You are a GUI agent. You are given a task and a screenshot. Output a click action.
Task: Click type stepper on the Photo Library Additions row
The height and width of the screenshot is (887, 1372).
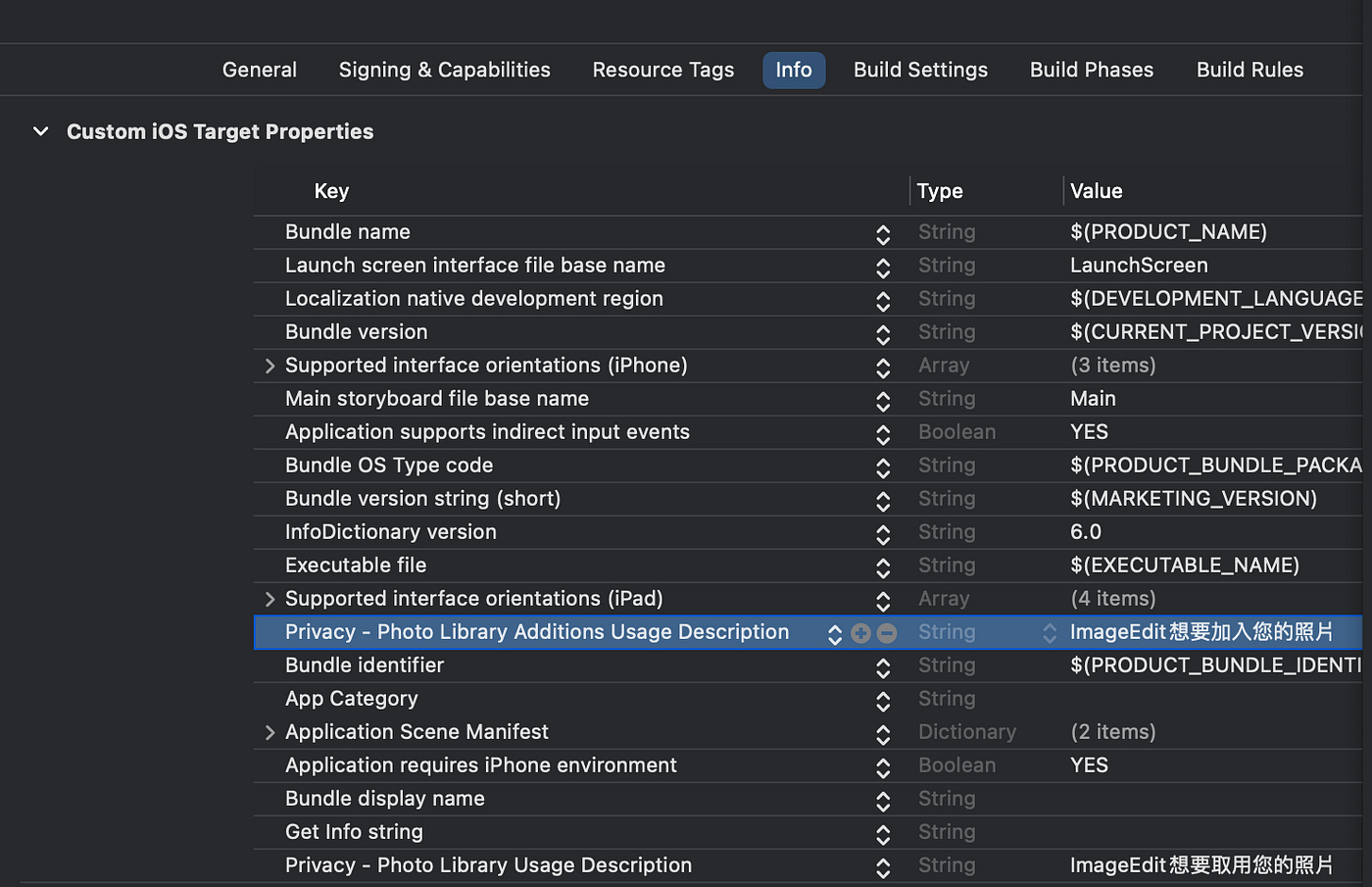click(1049, 633)
